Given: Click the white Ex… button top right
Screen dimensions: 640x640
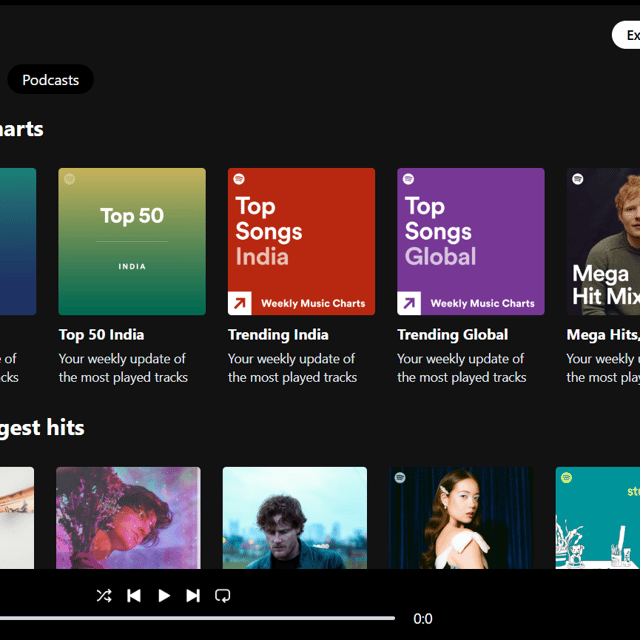Looking at the screenshot, I should click(626, 35).
